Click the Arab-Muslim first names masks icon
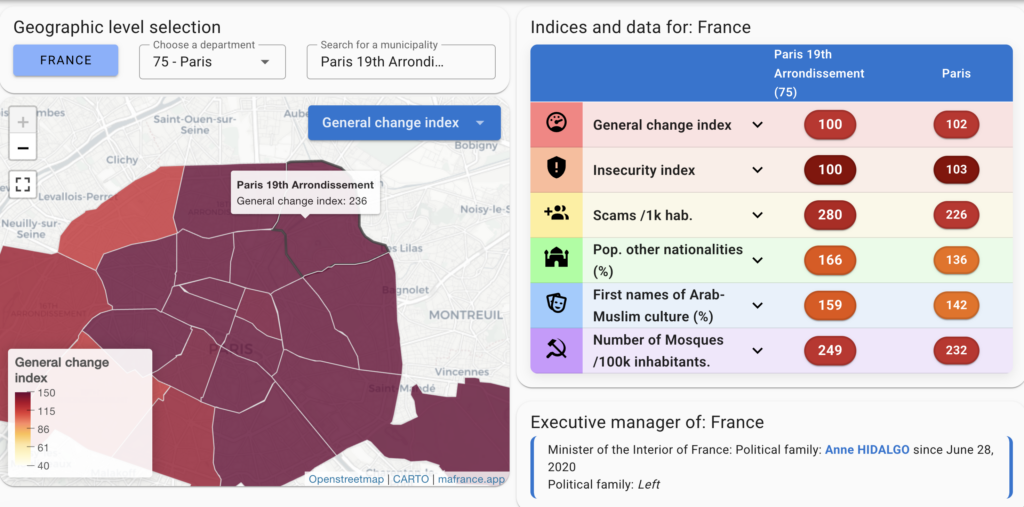Viewport: 1024px width, 507px height. 556,304
